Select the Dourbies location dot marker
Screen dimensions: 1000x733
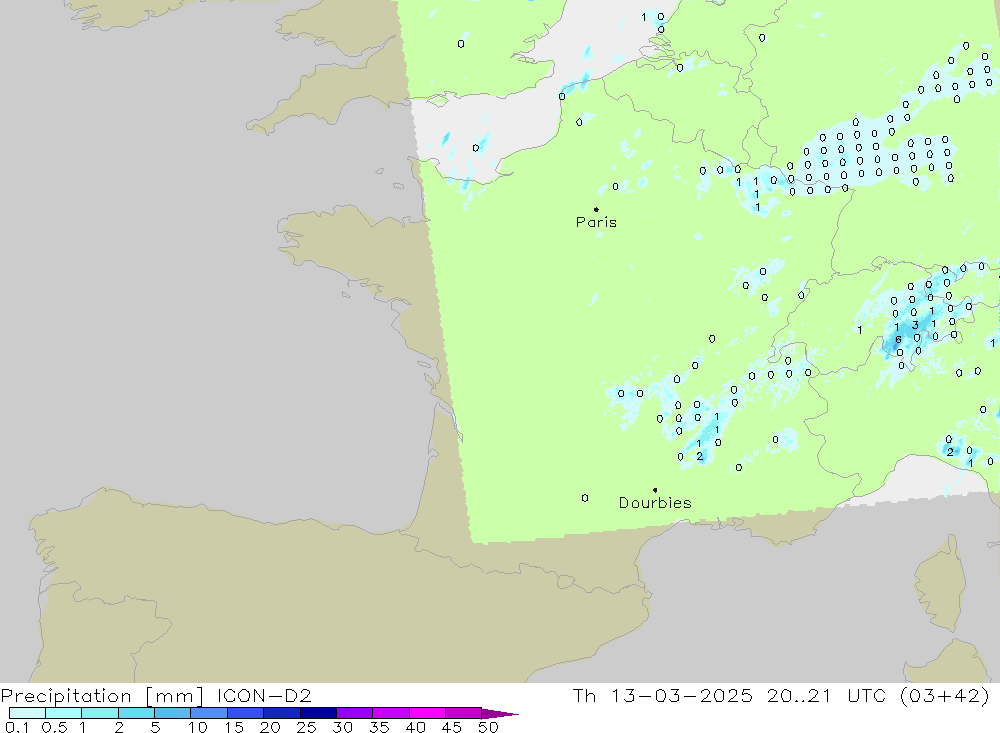pos(655,490)
